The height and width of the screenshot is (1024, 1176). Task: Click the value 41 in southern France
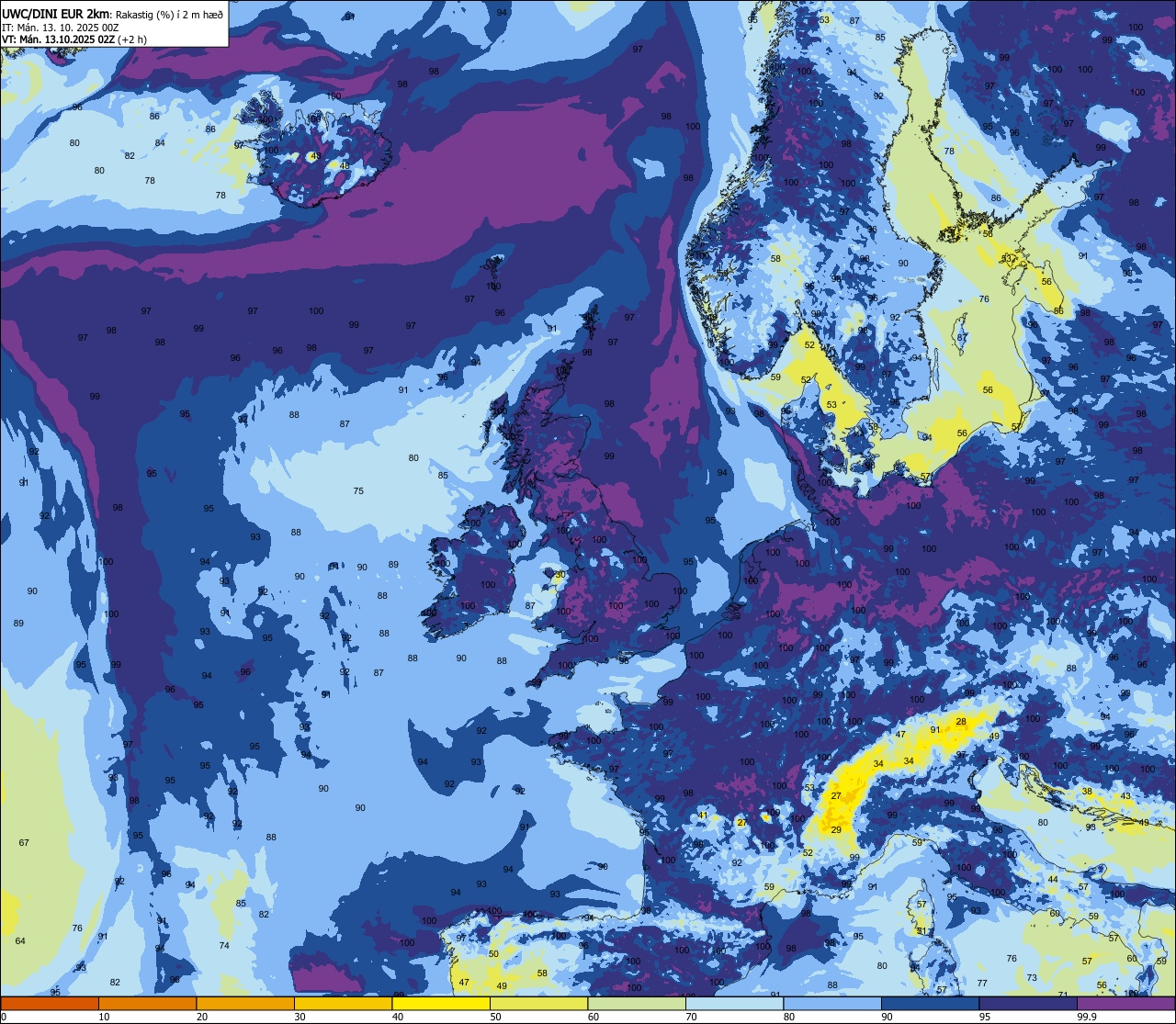click(x=703, y=816)
